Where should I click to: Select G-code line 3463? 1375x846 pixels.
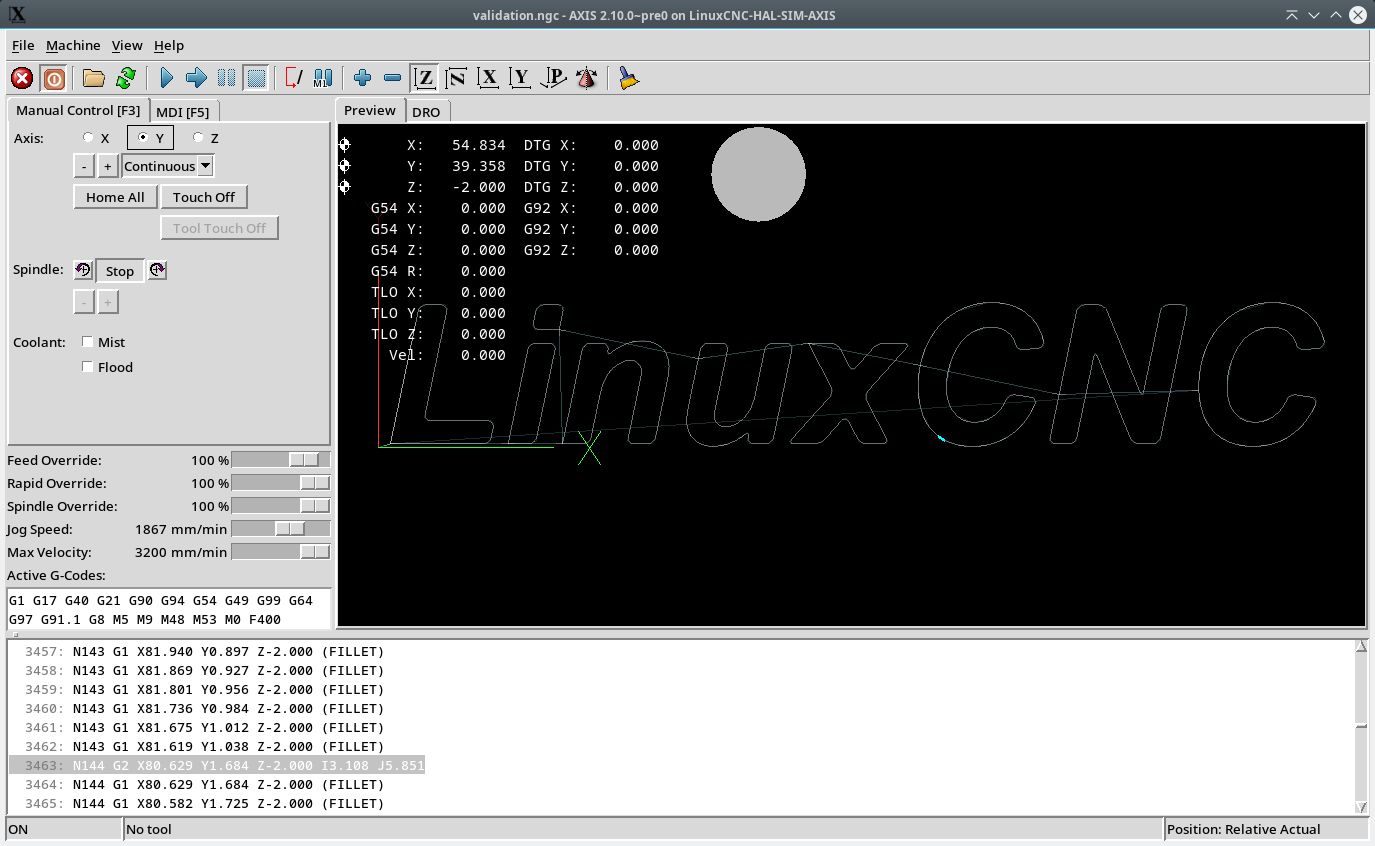pyautogui.click(x=217, y=766)
